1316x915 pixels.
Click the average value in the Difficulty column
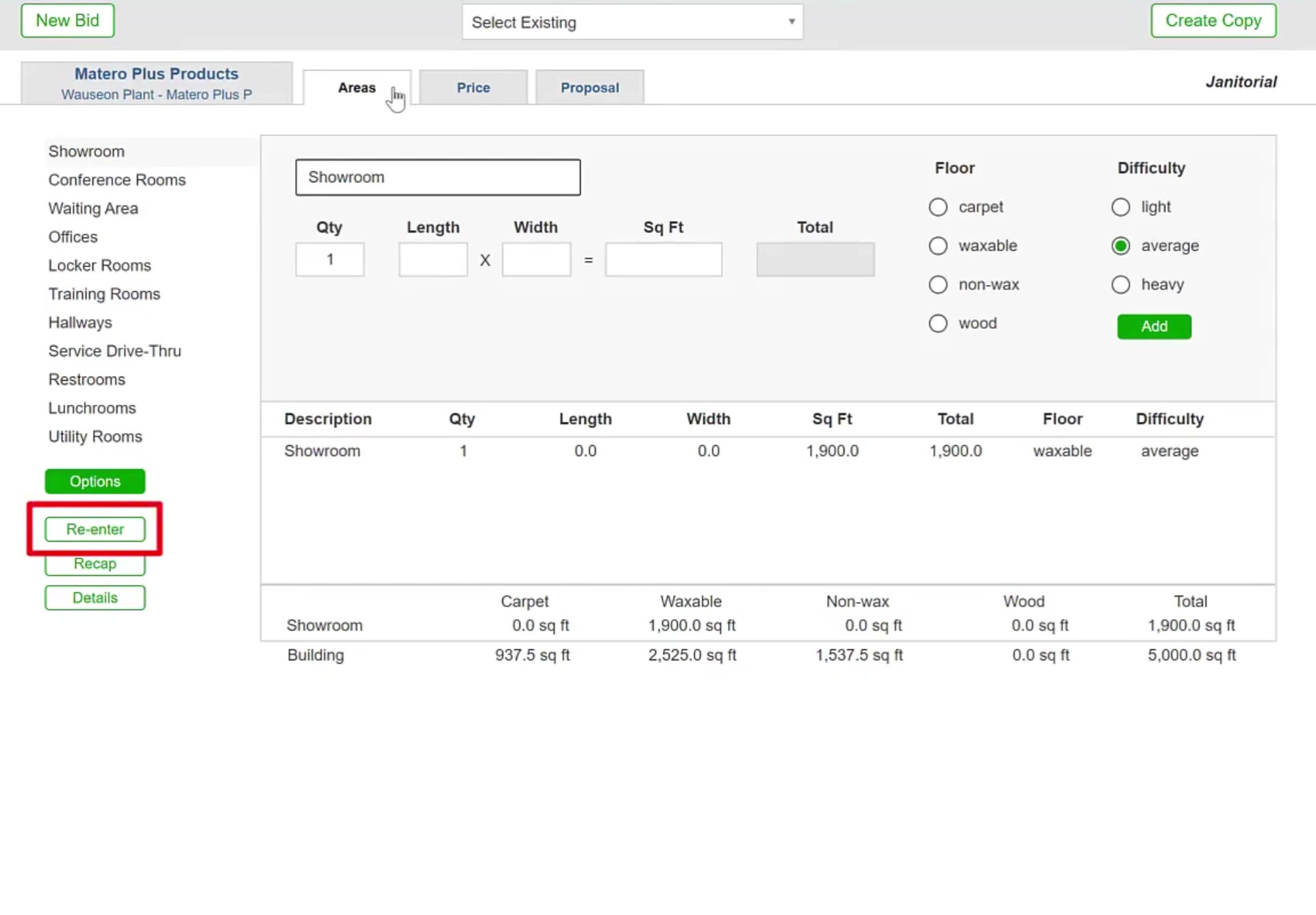(1169, 451)
